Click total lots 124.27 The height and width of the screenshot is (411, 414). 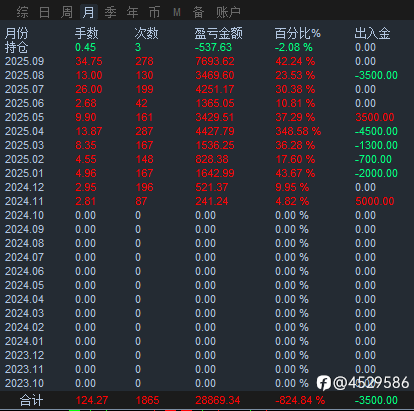[x=92, y=400]
